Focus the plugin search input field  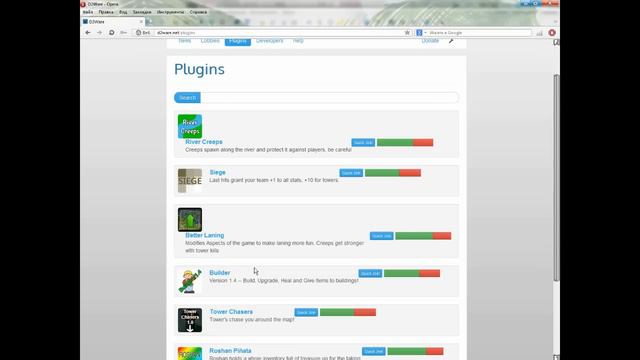point(329,98)
